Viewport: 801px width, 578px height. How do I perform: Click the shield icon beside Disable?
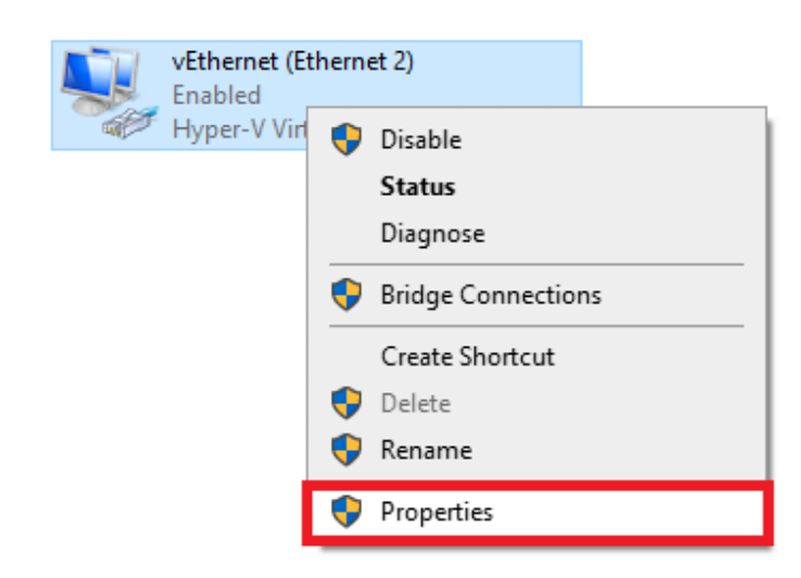346,139
